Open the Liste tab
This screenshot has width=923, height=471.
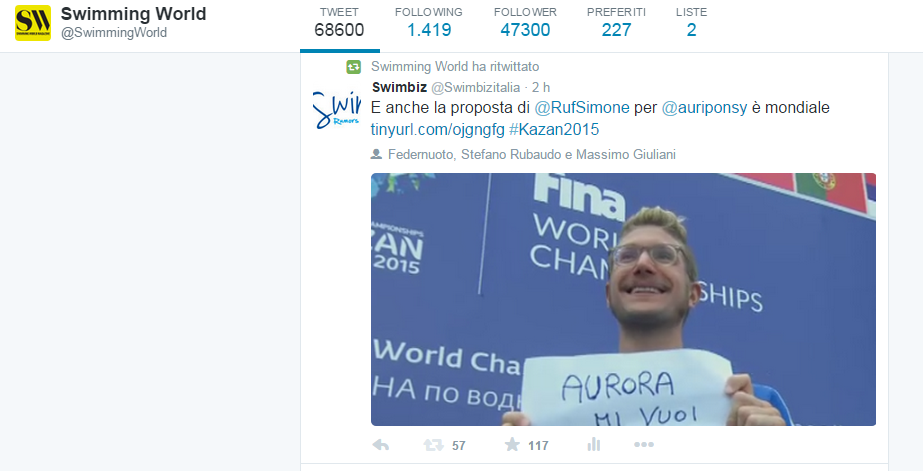692,24
